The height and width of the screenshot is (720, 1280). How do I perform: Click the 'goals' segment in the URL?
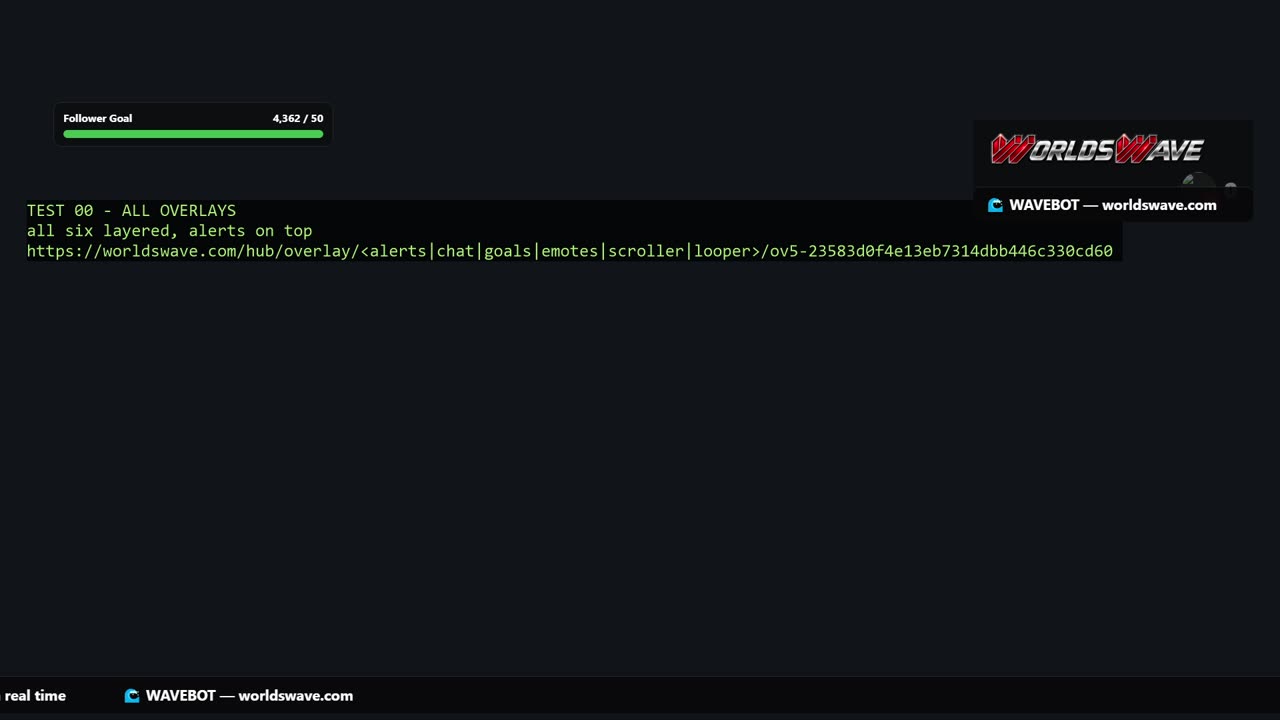coord(508,251)
